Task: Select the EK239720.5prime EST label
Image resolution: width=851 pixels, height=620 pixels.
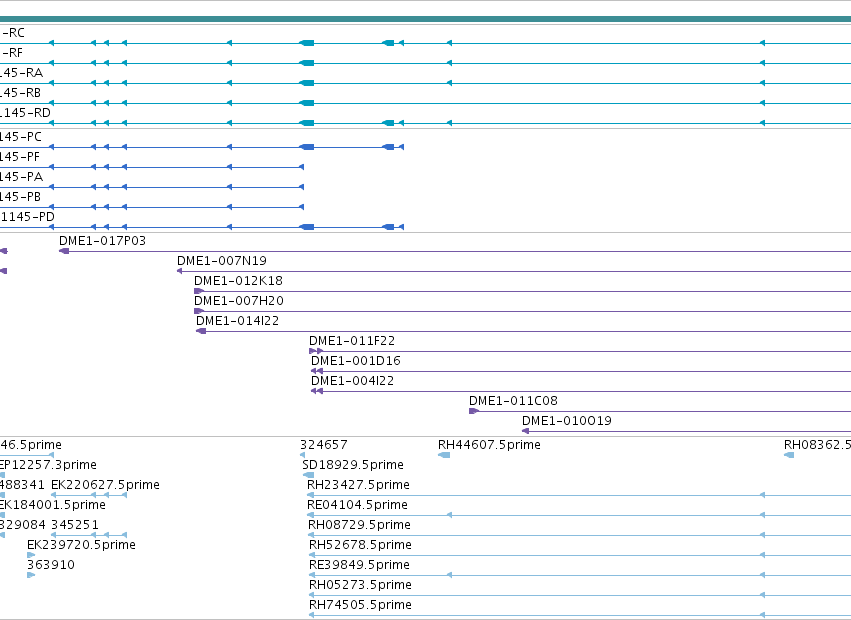Action: (x=81, y=545)
